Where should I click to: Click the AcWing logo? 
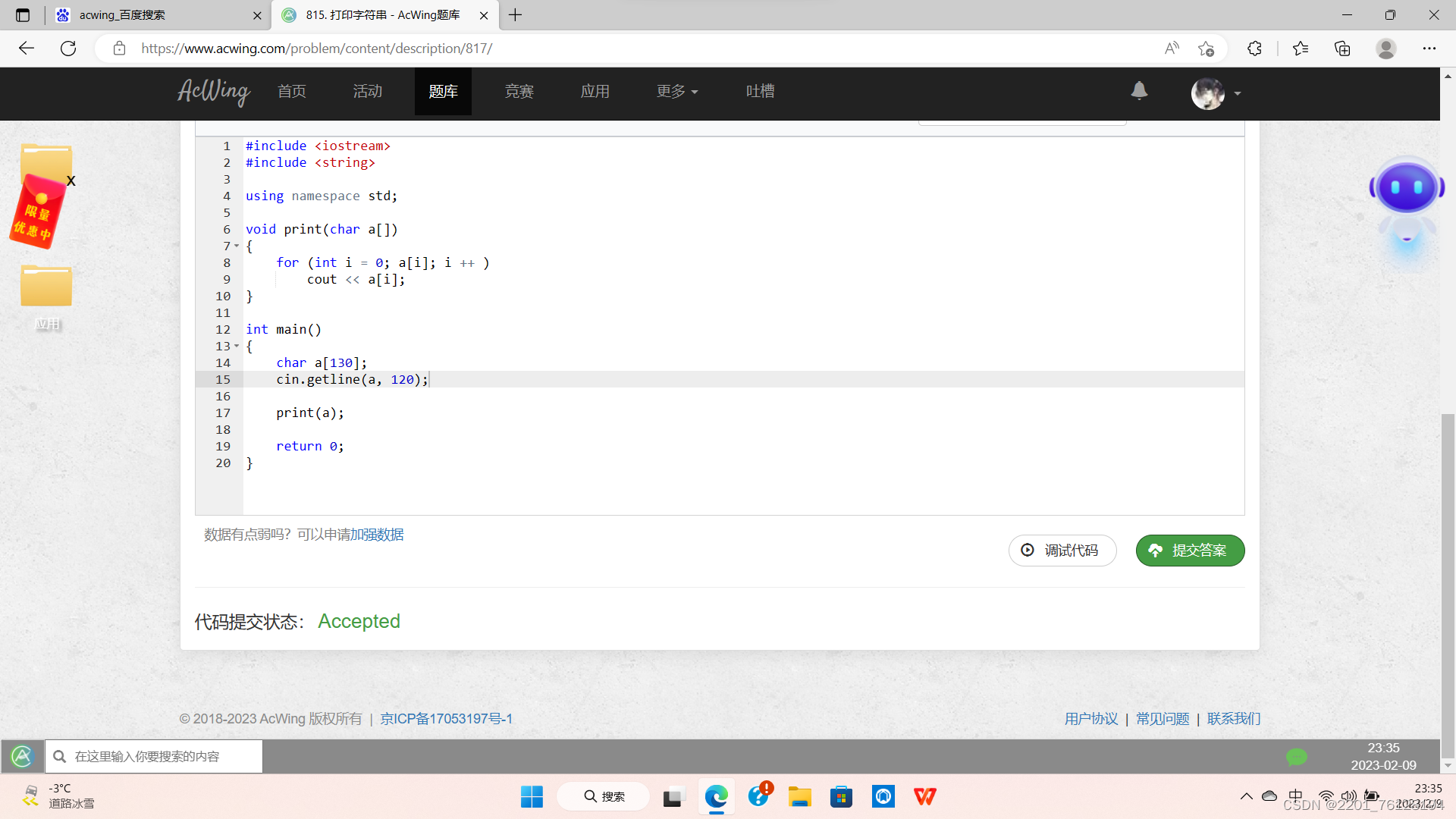point(214,92)
